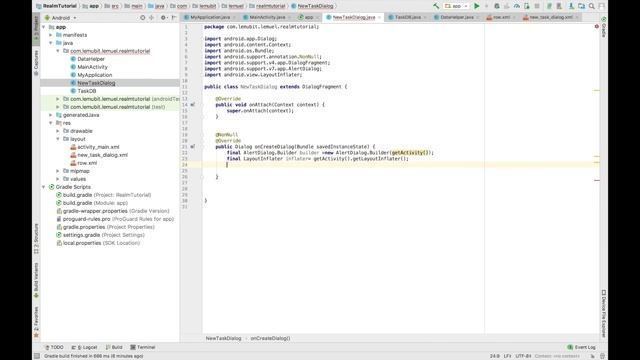Open the Gradle side tool window

coord(604,27)
